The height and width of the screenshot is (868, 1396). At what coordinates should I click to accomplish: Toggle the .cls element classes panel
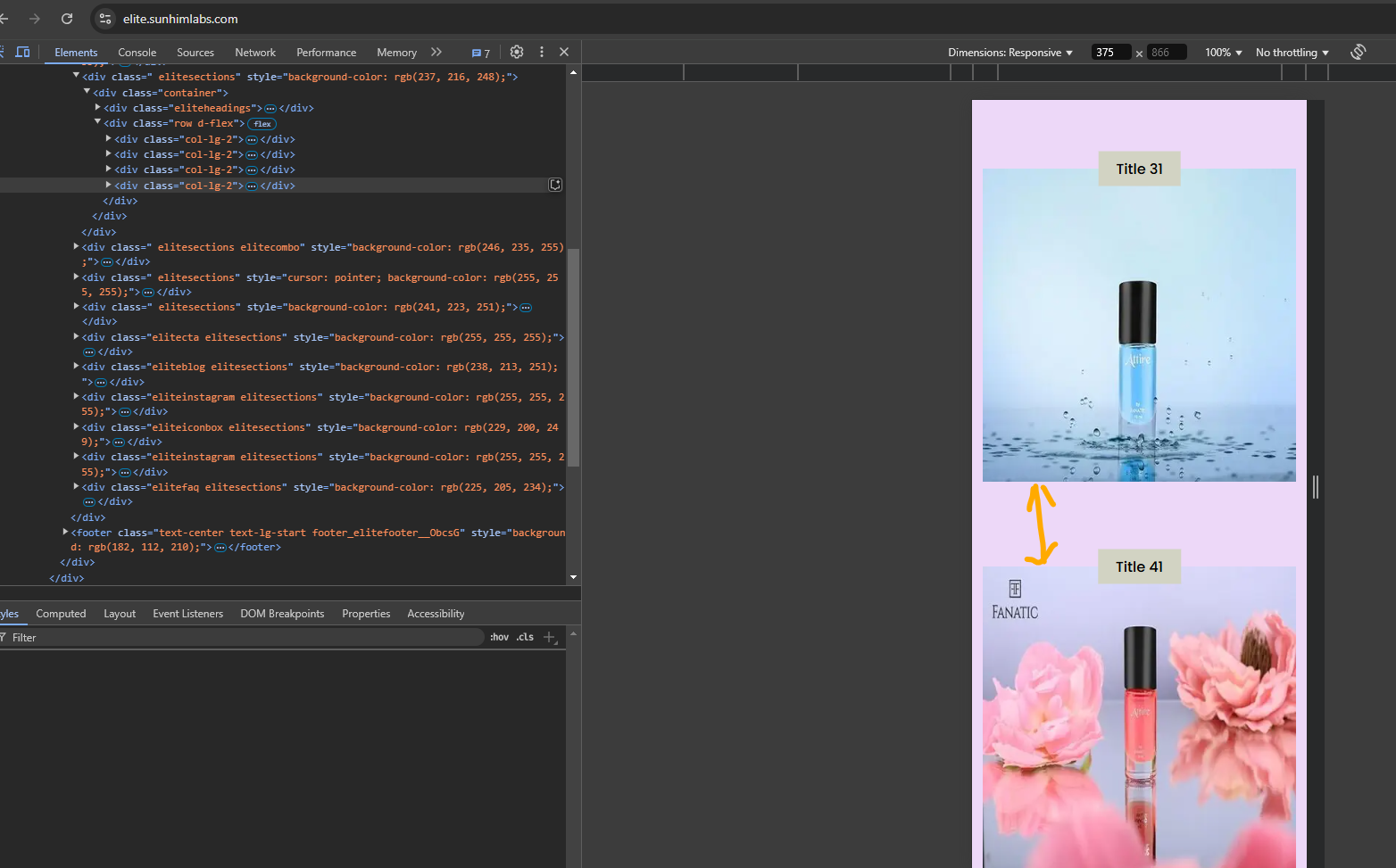coord(525,637)
